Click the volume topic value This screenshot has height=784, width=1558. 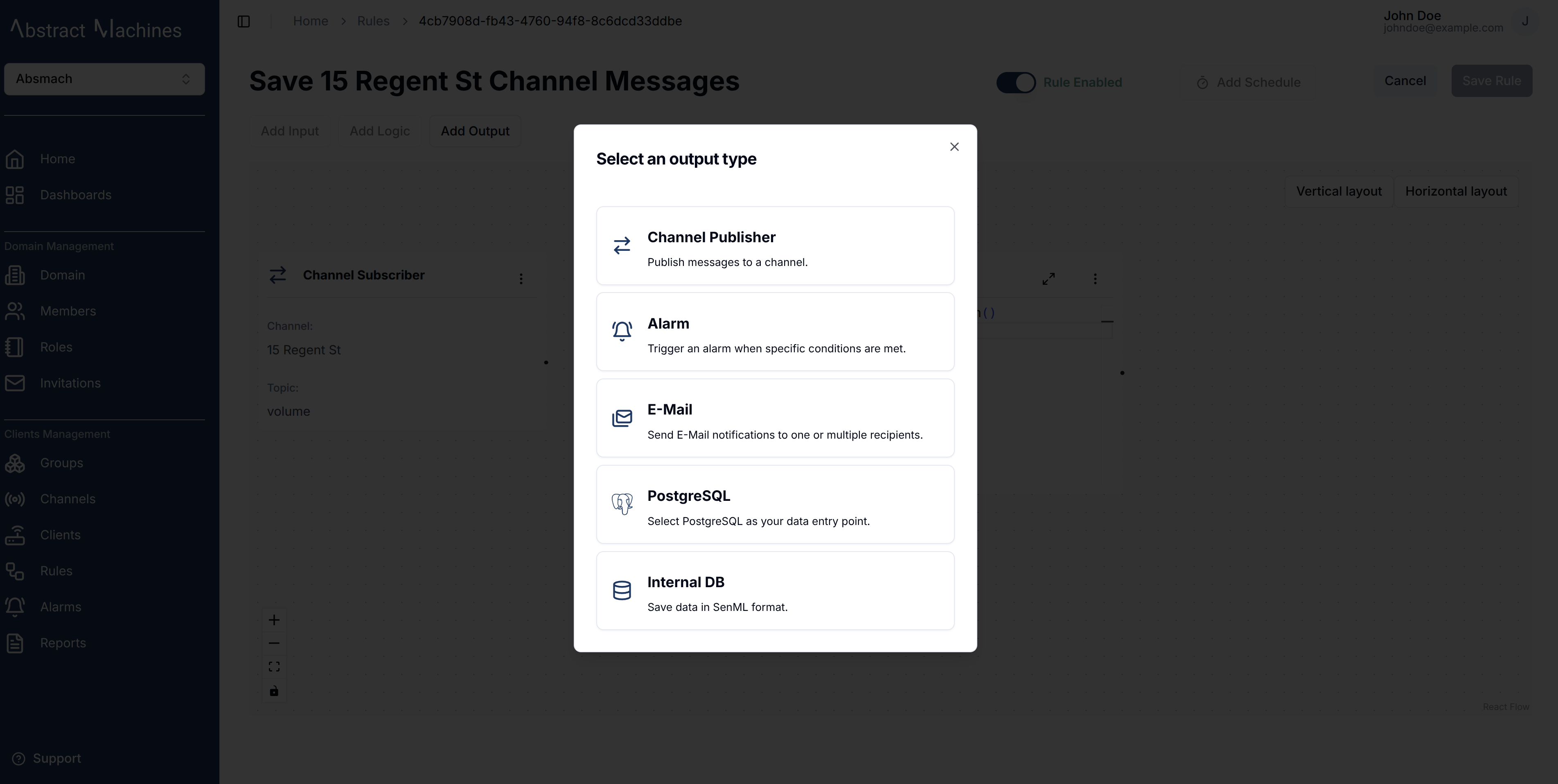pos(289,411)
